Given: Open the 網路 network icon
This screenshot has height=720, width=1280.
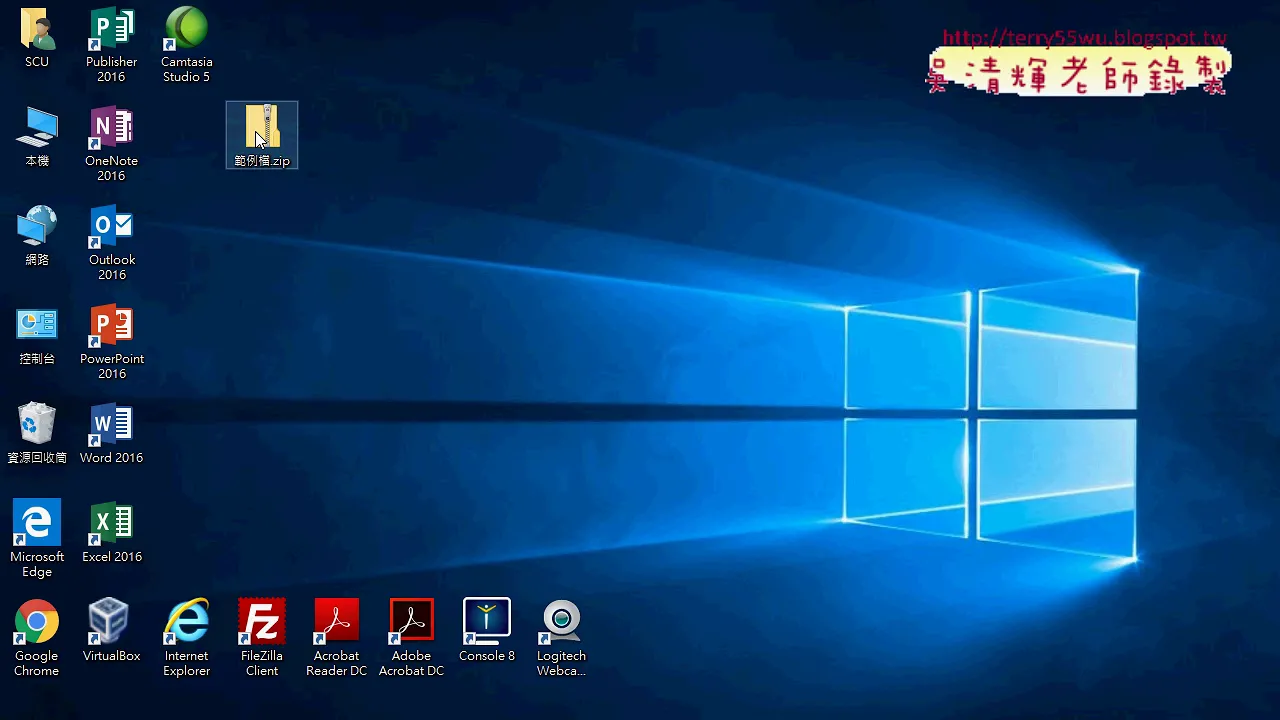Looking at the screenshot, I should pyautogui.click(x=37, y=236).
